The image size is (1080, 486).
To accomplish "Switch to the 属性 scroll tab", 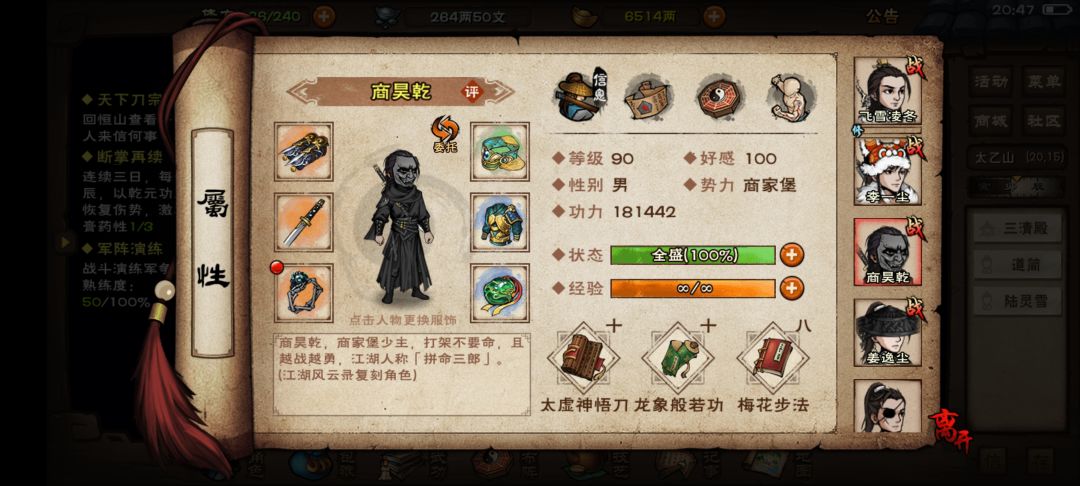I will [x=212, y=242].
